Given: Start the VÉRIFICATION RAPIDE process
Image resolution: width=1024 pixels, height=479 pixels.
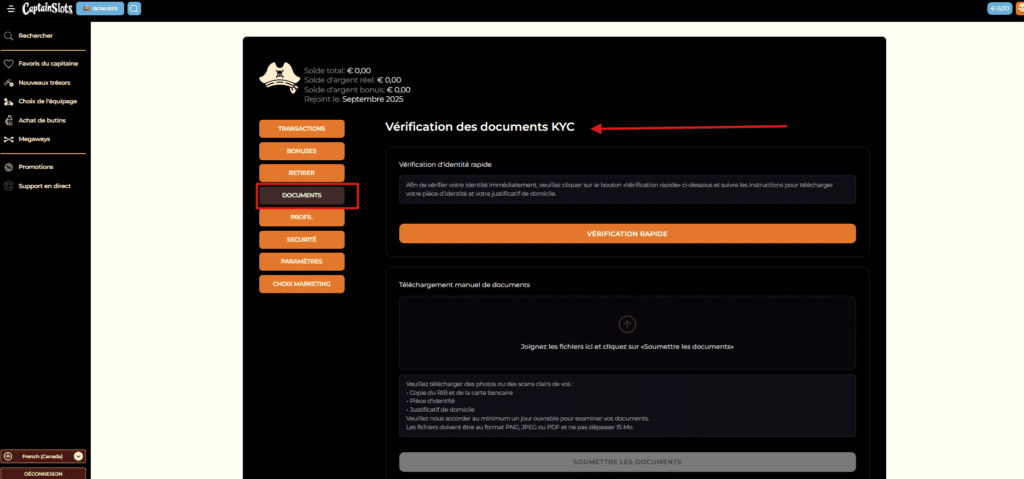Looking at the screenshot, I should coord(627,233).
